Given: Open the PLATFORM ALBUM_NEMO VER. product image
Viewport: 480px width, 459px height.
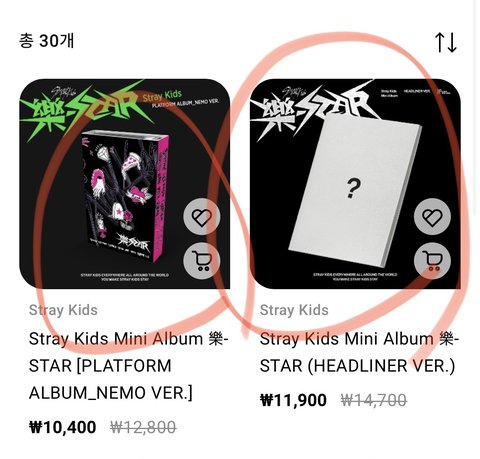Looking at the screenshot, I should click(x=125, y=184).
